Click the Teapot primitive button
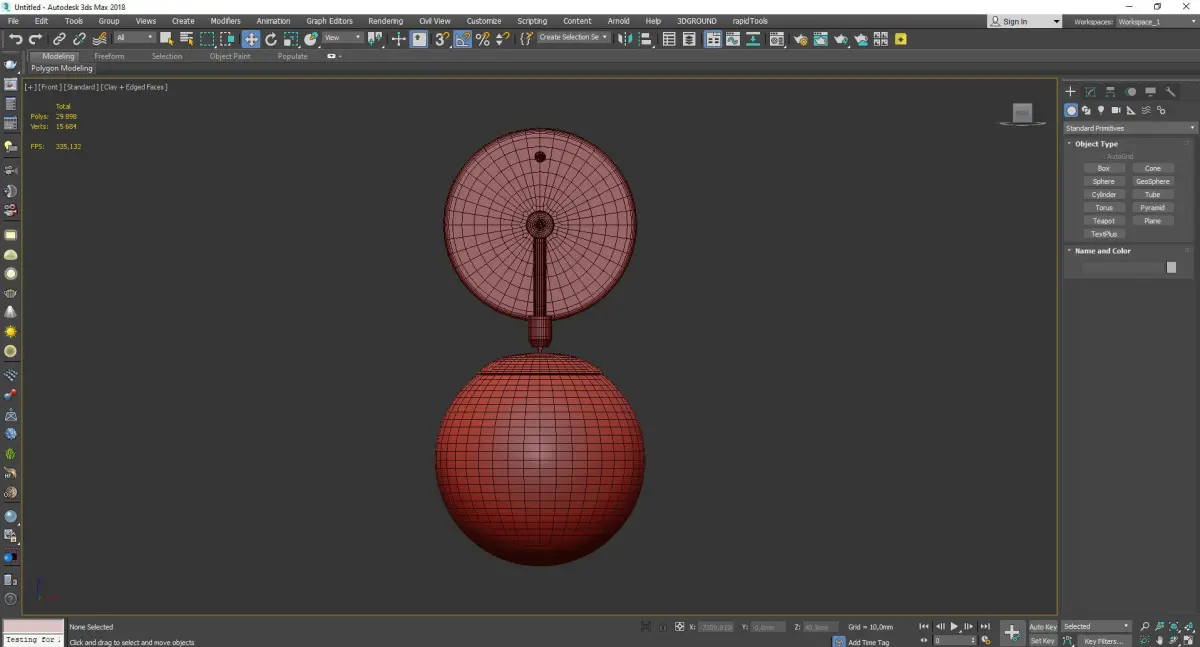 [x=1104, y=221]
